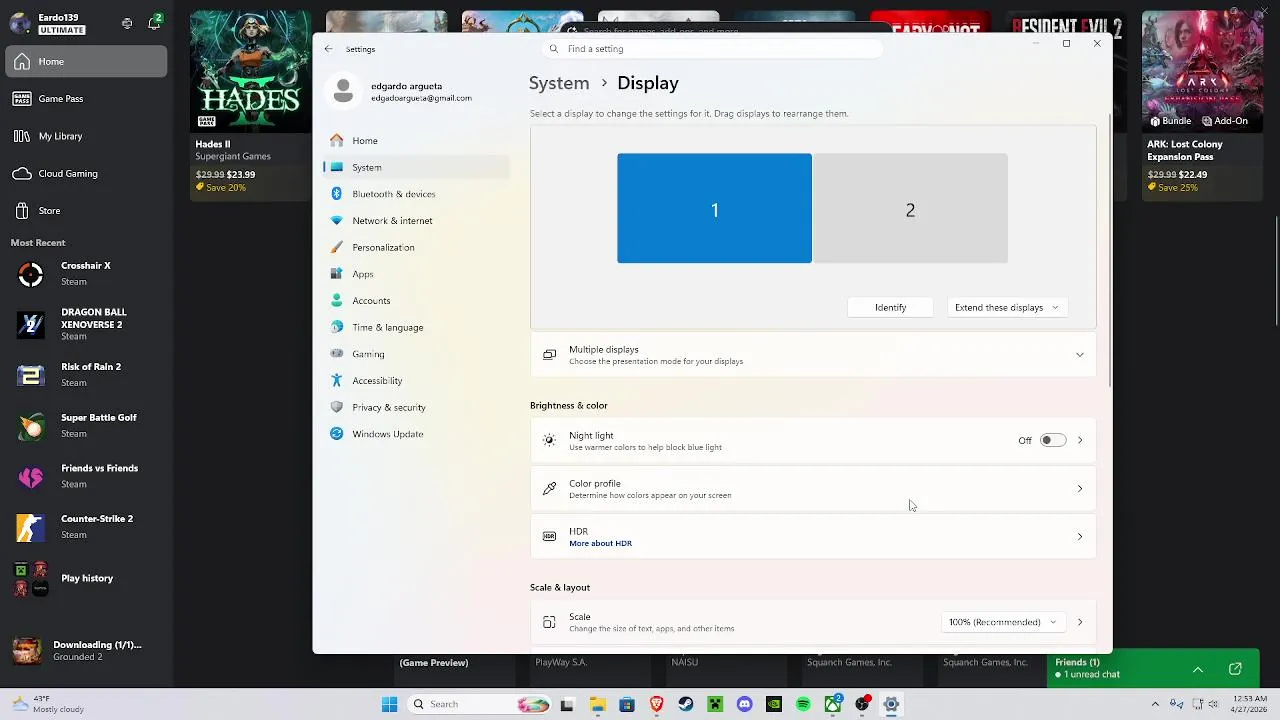Open Super Battle Golf from recents
The height and width of the screenshot is (720, 1280).
[86, 425]
